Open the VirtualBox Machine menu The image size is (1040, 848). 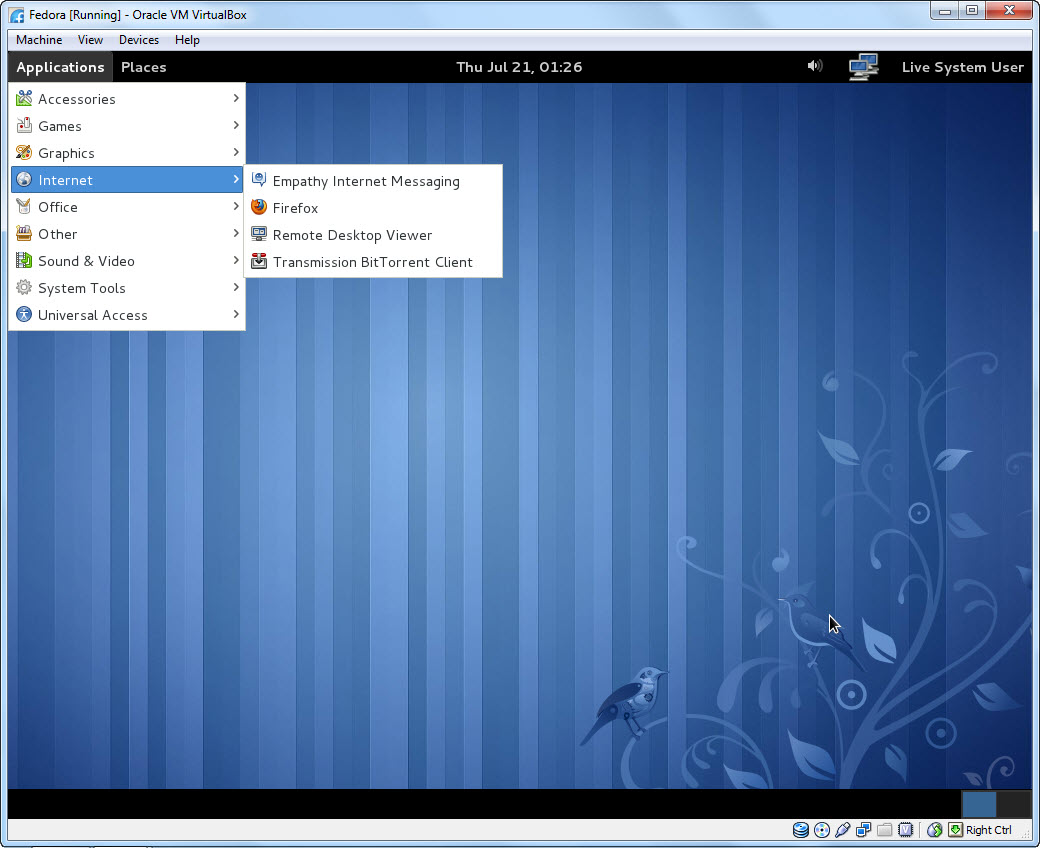pos(39,40)
